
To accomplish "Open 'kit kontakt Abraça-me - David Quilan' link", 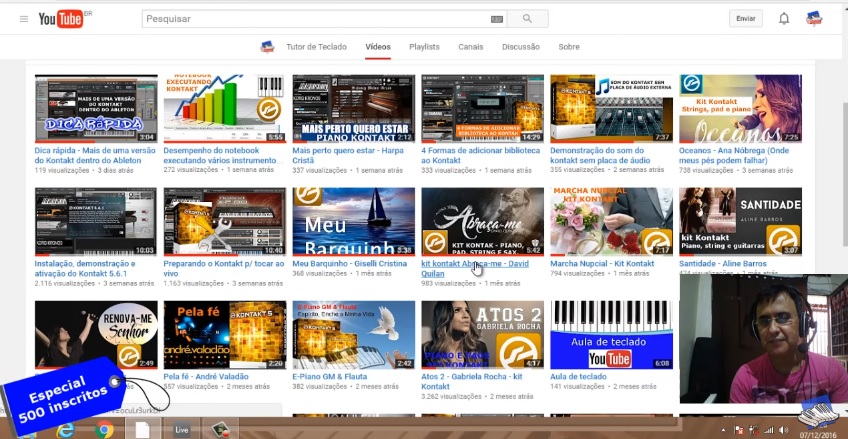I will 475,269.
